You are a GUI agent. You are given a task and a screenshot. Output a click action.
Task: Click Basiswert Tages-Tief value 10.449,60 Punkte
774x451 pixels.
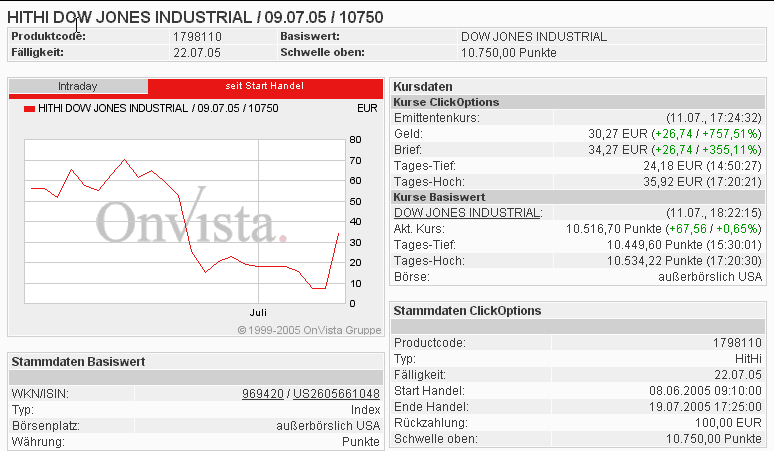click(655, 245)
